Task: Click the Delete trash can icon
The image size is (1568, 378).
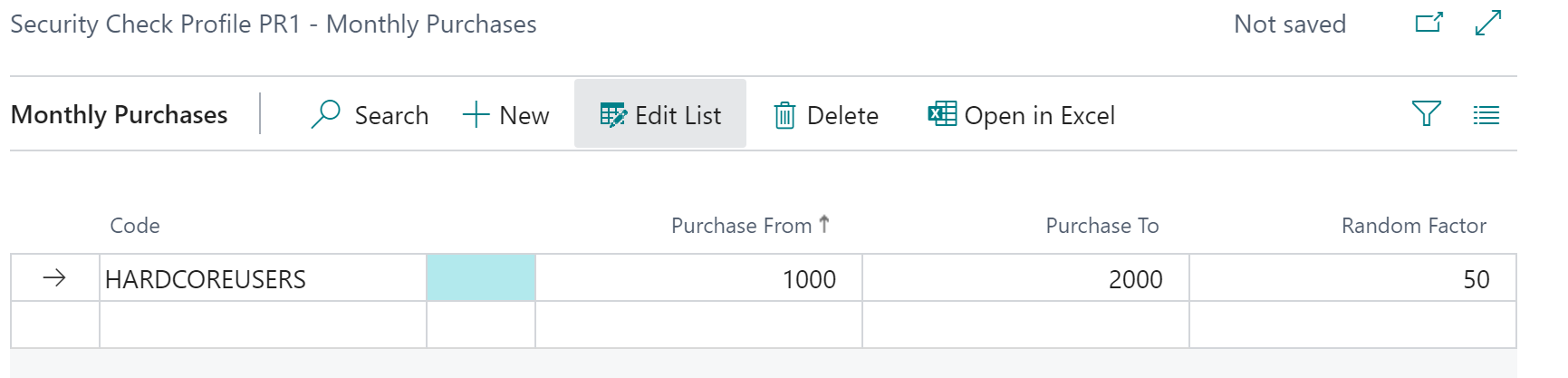Action: (784, 115)
